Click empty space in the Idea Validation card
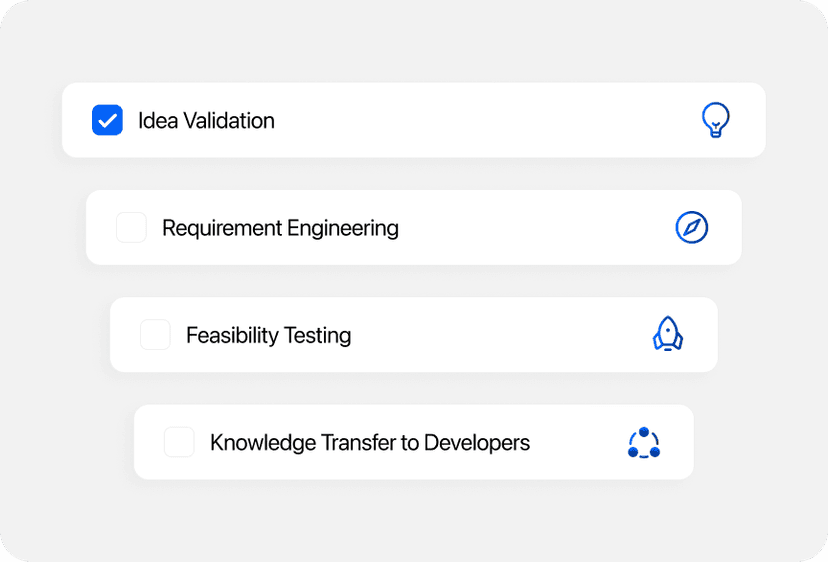 [x=480, y=120]
